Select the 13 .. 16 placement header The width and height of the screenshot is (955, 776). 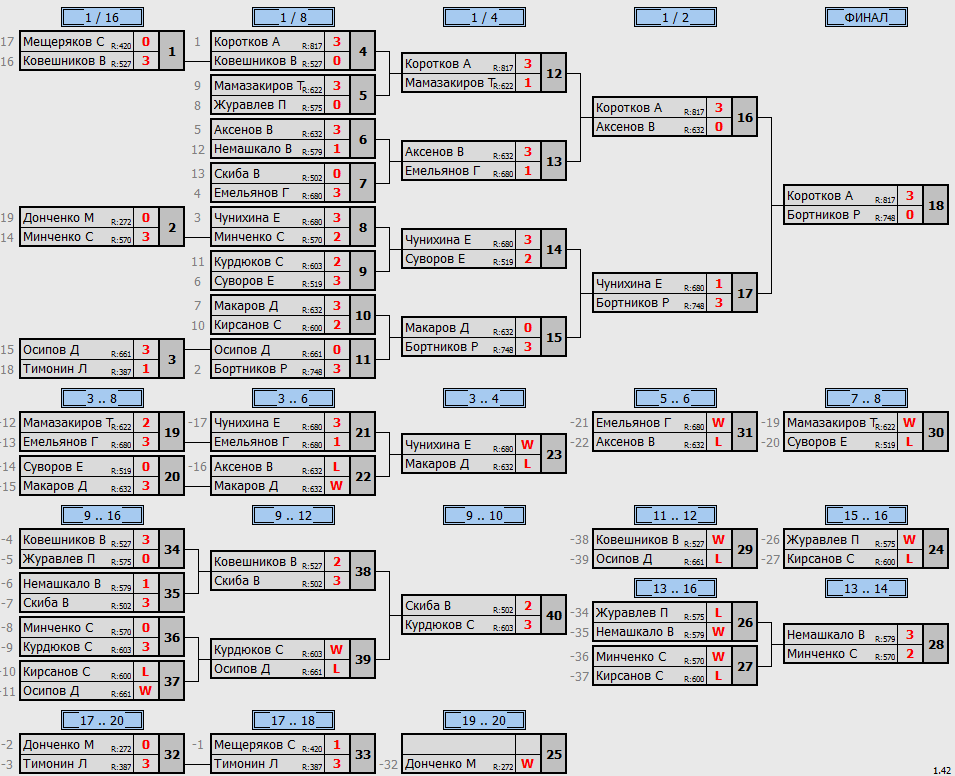(x=675, y=588)
